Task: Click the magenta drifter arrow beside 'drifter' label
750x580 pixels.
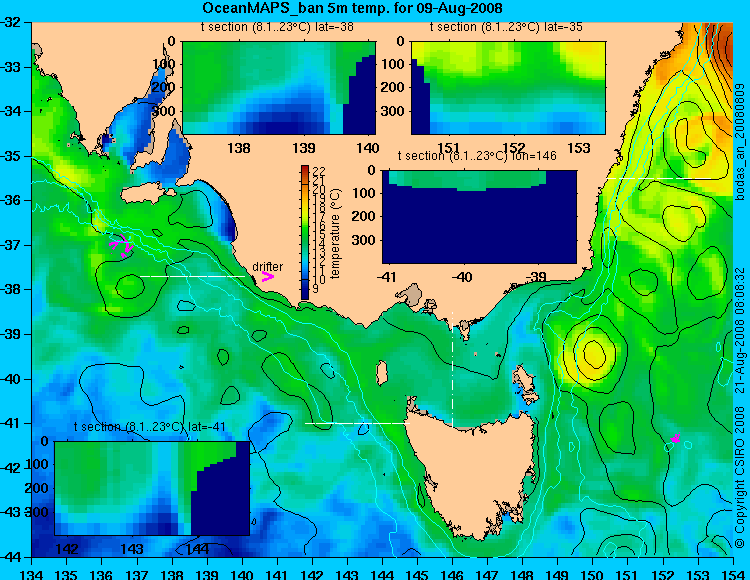Action: 268,276
